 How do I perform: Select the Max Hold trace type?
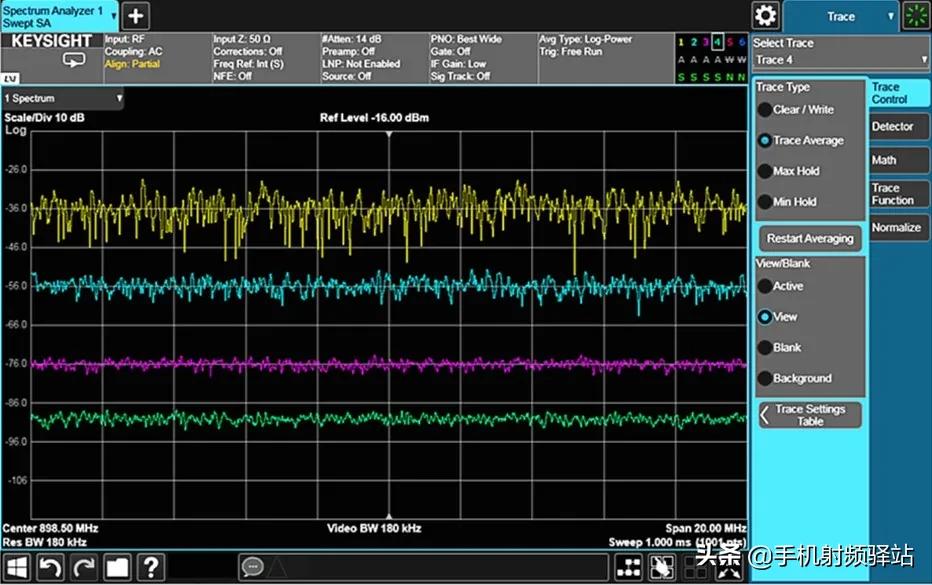(x=795, y=171)
